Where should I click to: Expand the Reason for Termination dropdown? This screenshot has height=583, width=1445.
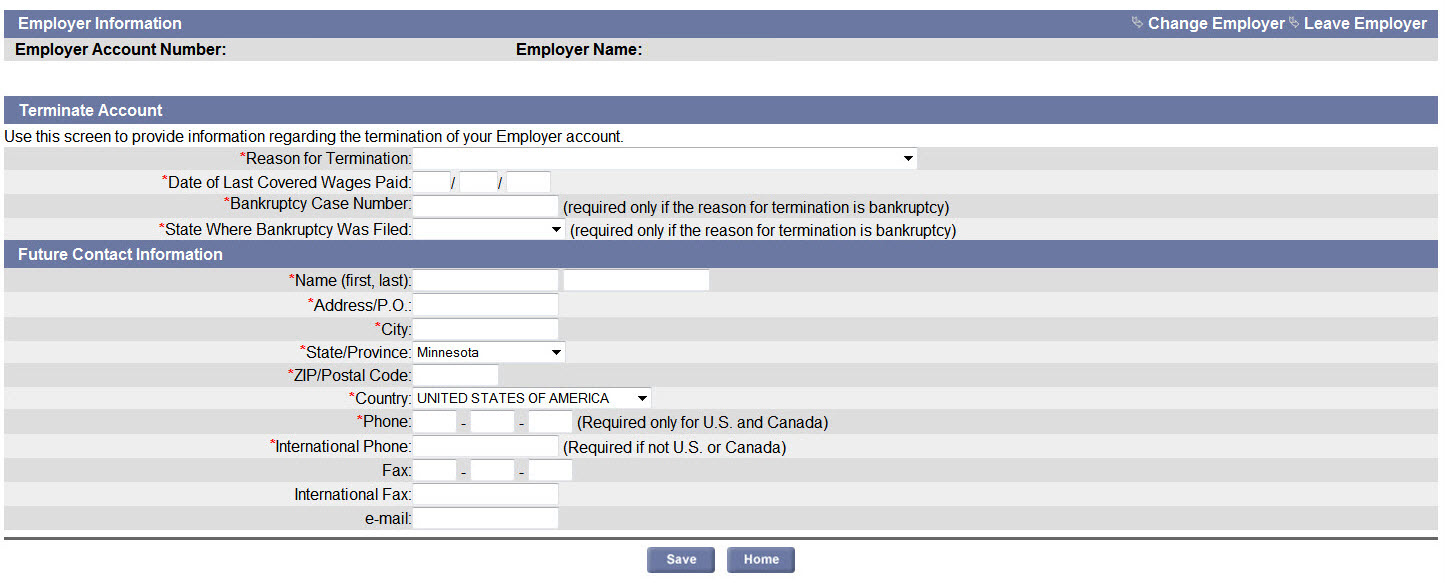665,158
